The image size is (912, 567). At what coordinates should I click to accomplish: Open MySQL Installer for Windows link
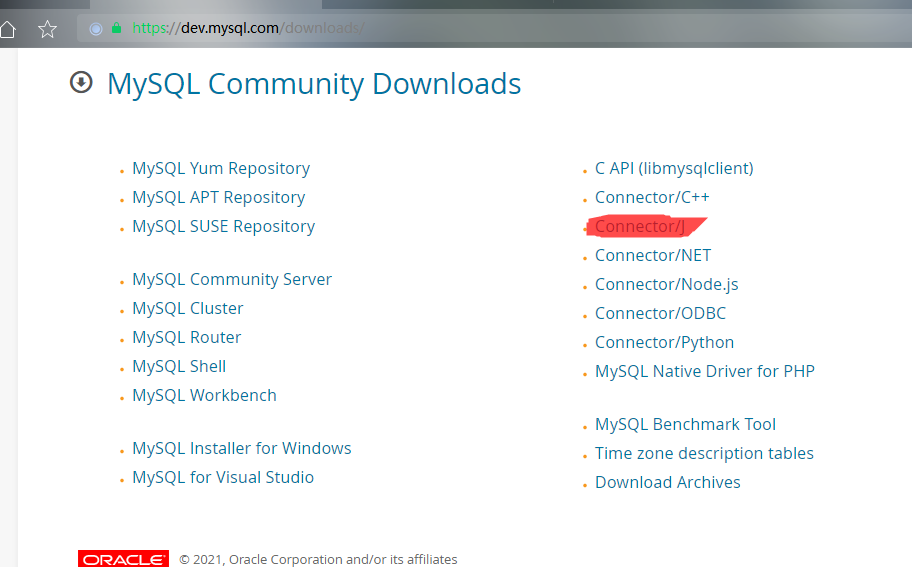point(242,448)
